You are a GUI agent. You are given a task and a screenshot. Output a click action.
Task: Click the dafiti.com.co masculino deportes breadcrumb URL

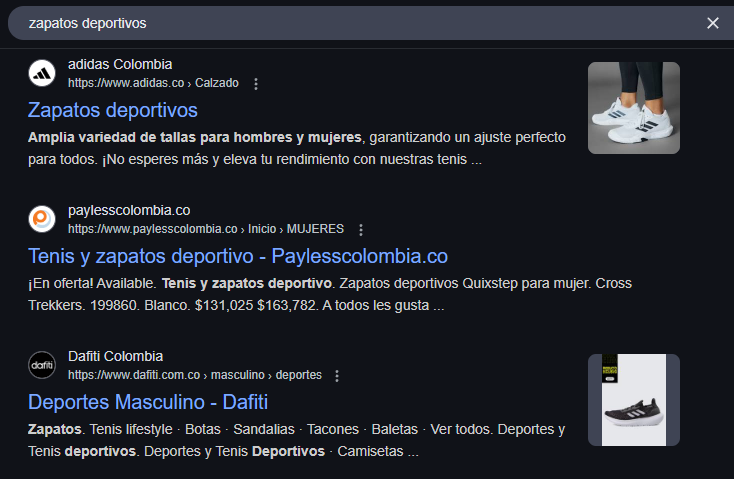tap(194, 375)
